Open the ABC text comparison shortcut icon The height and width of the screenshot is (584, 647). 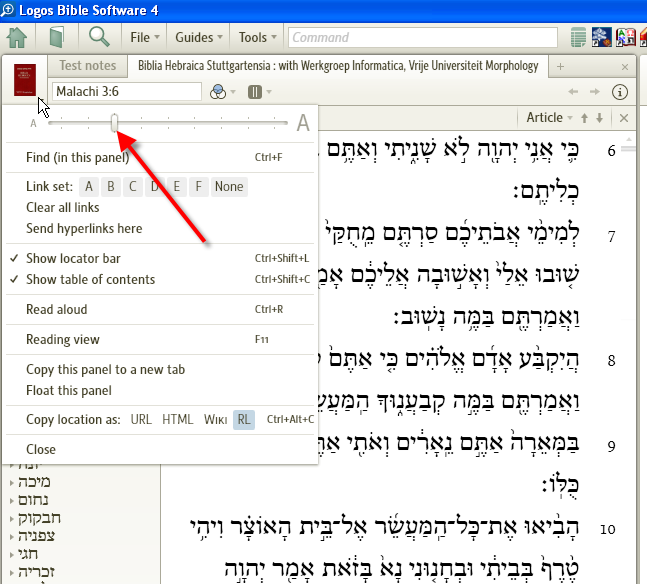pos(626,37)
